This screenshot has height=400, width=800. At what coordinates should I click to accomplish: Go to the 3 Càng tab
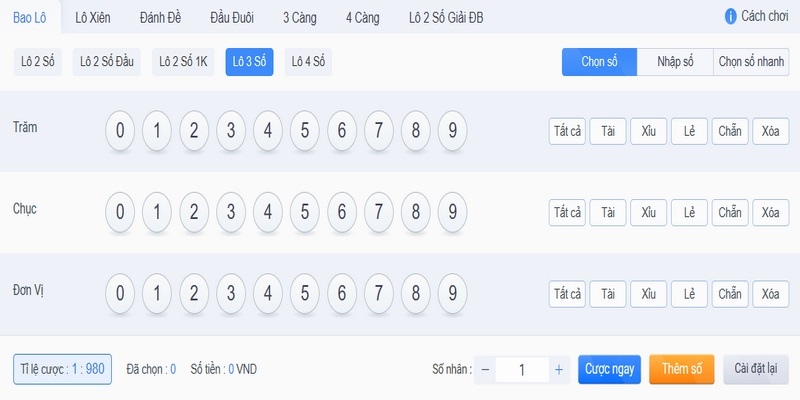pyautogui.click(x=299, y=18)
